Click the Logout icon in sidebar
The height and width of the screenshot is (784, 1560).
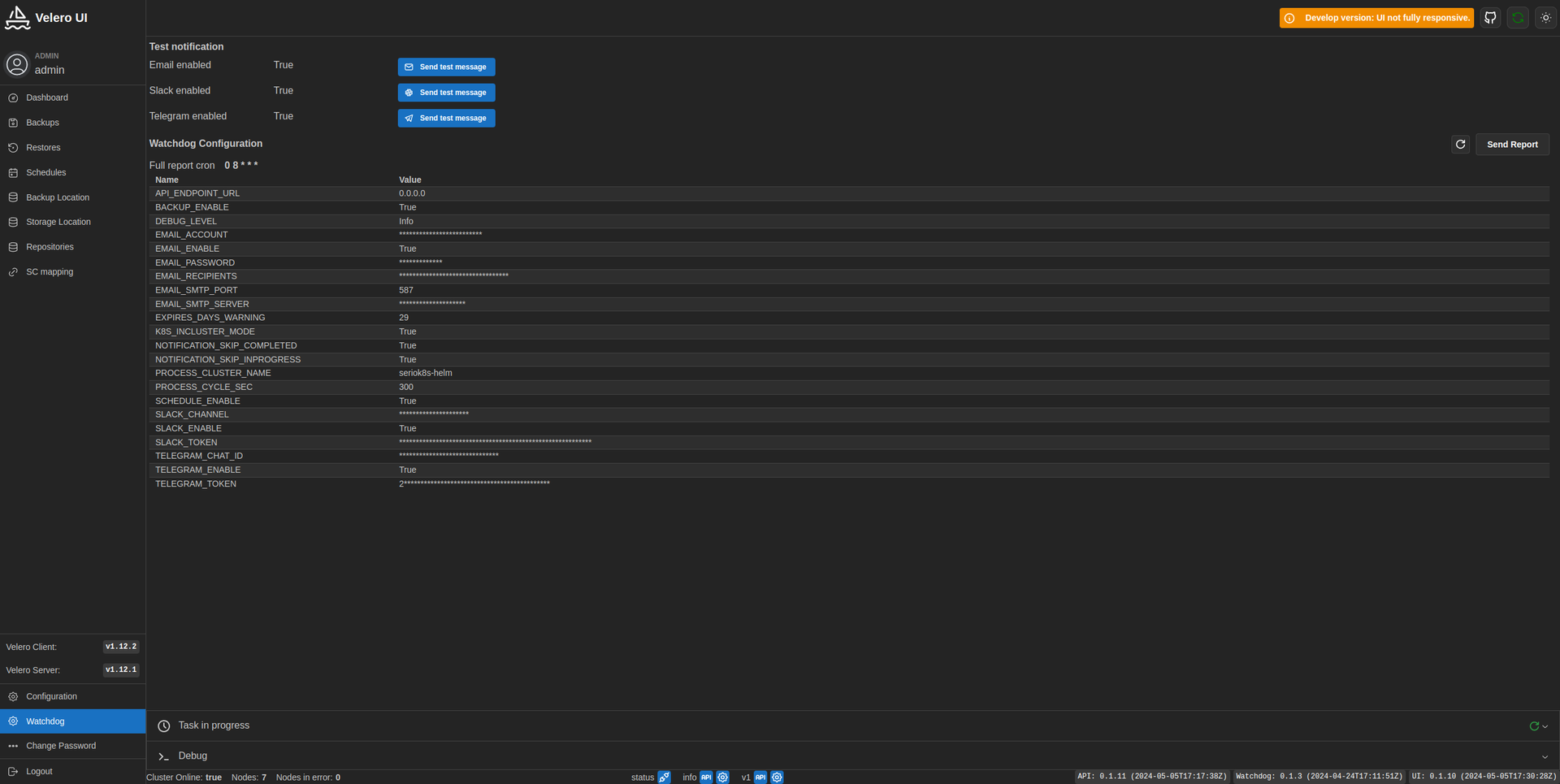pos(13,772)
